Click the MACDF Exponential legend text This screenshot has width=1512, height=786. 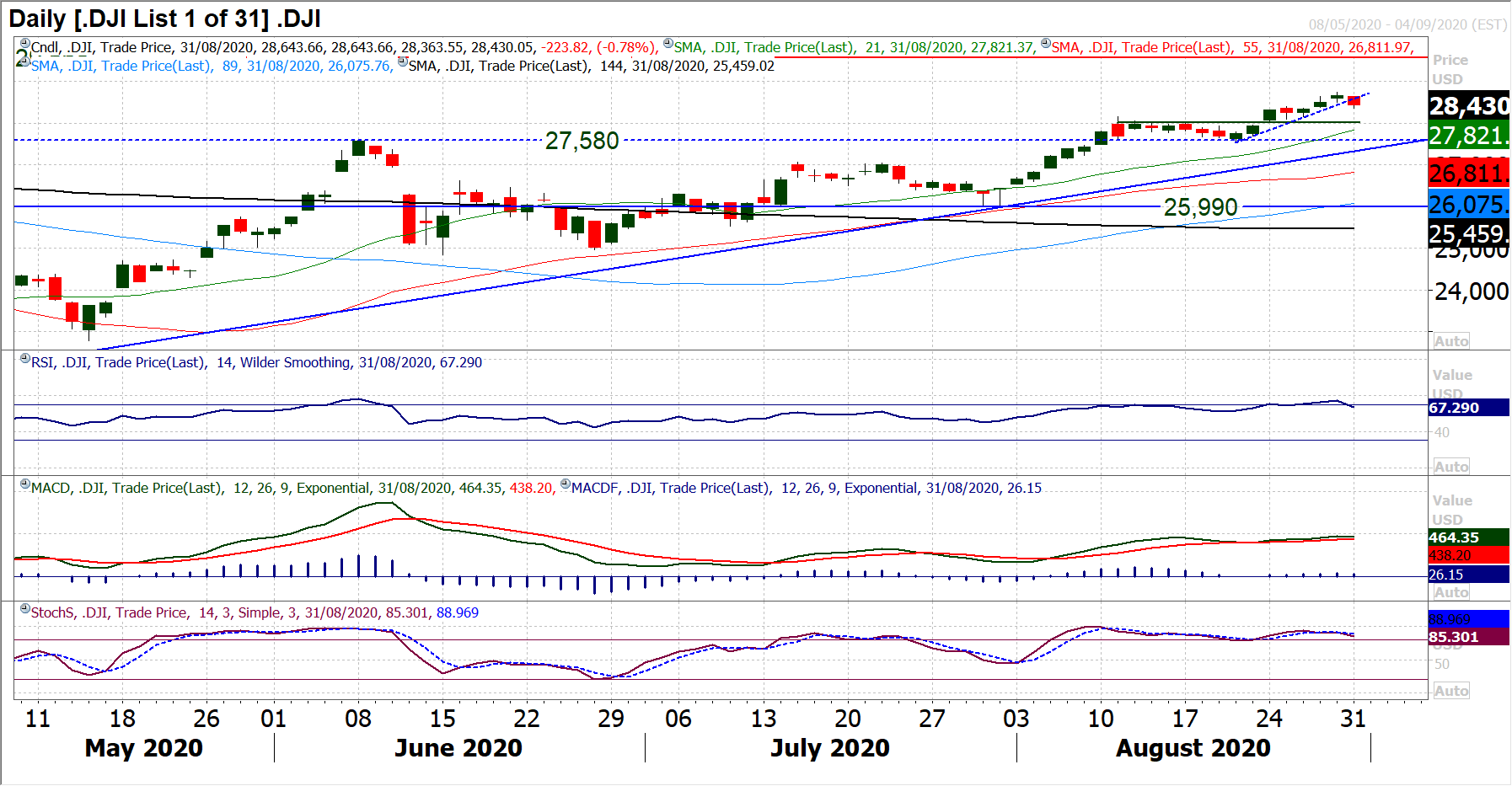pos(807,488)
